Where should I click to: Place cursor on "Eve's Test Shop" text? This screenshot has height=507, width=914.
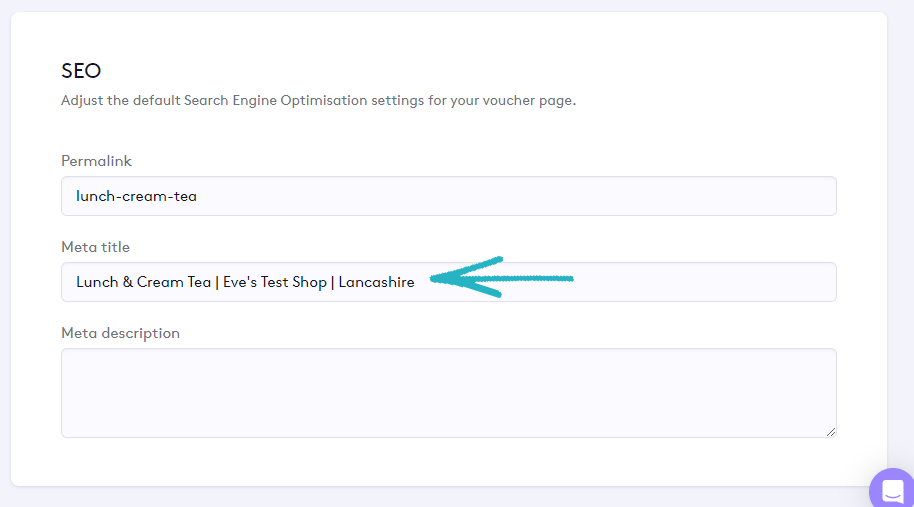point(275,282)
